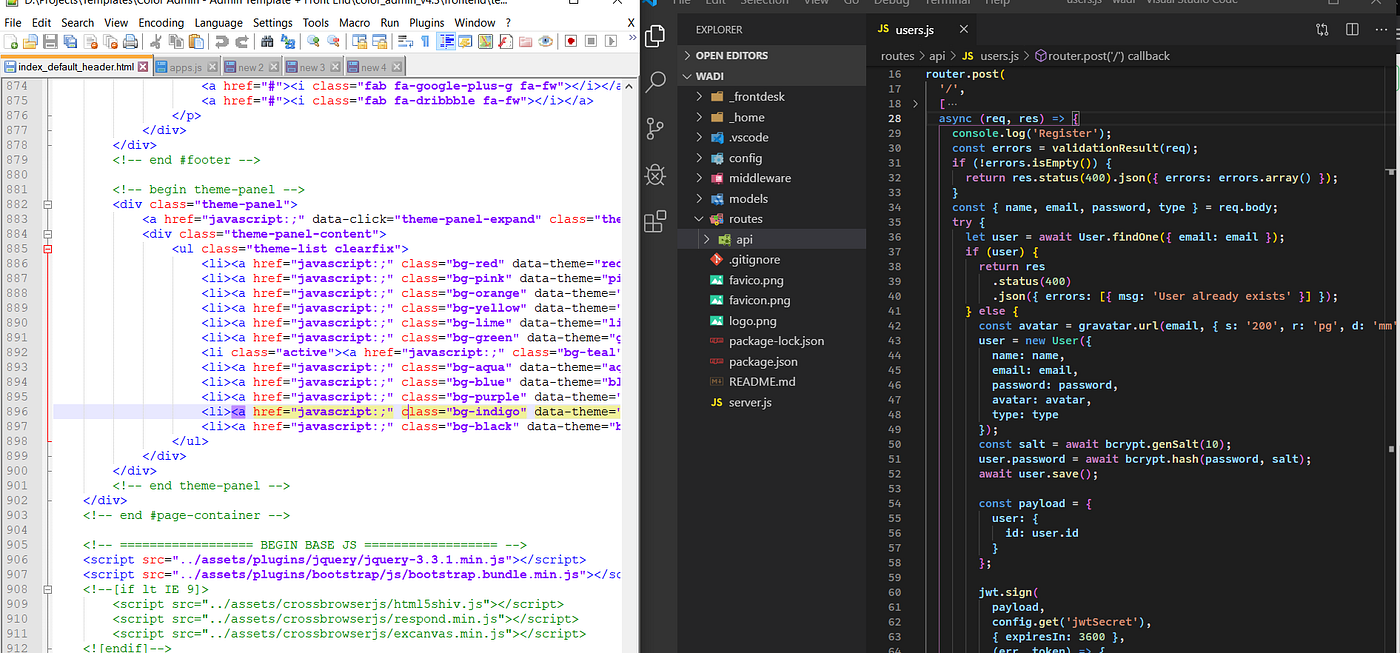Viewport: 1400px width, 653px height.
Task: Open the More Actions menu in VS Code
Action: pos(1380,30)
